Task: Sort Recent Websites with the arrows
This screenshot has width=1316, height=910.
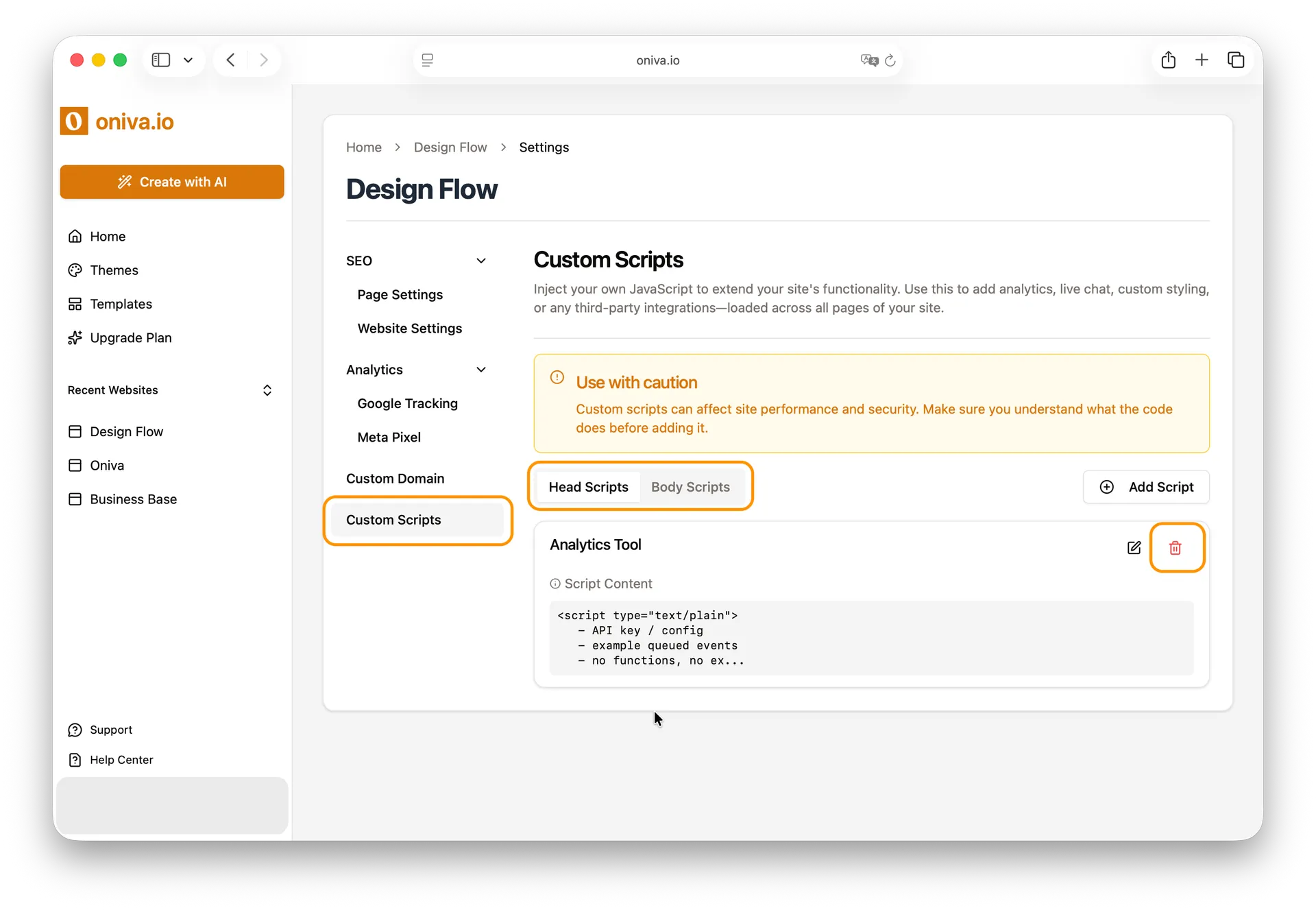Action: (x=267, y=390)
